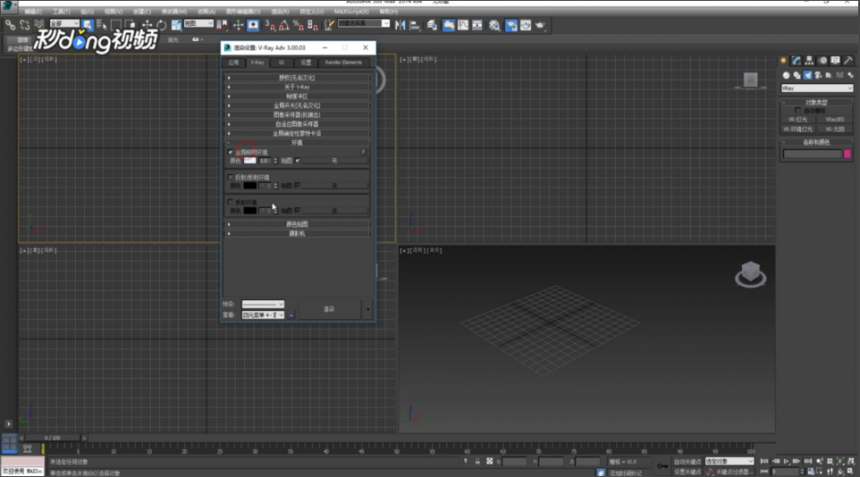Activate the Select Object tool

(x=87, y=25)
